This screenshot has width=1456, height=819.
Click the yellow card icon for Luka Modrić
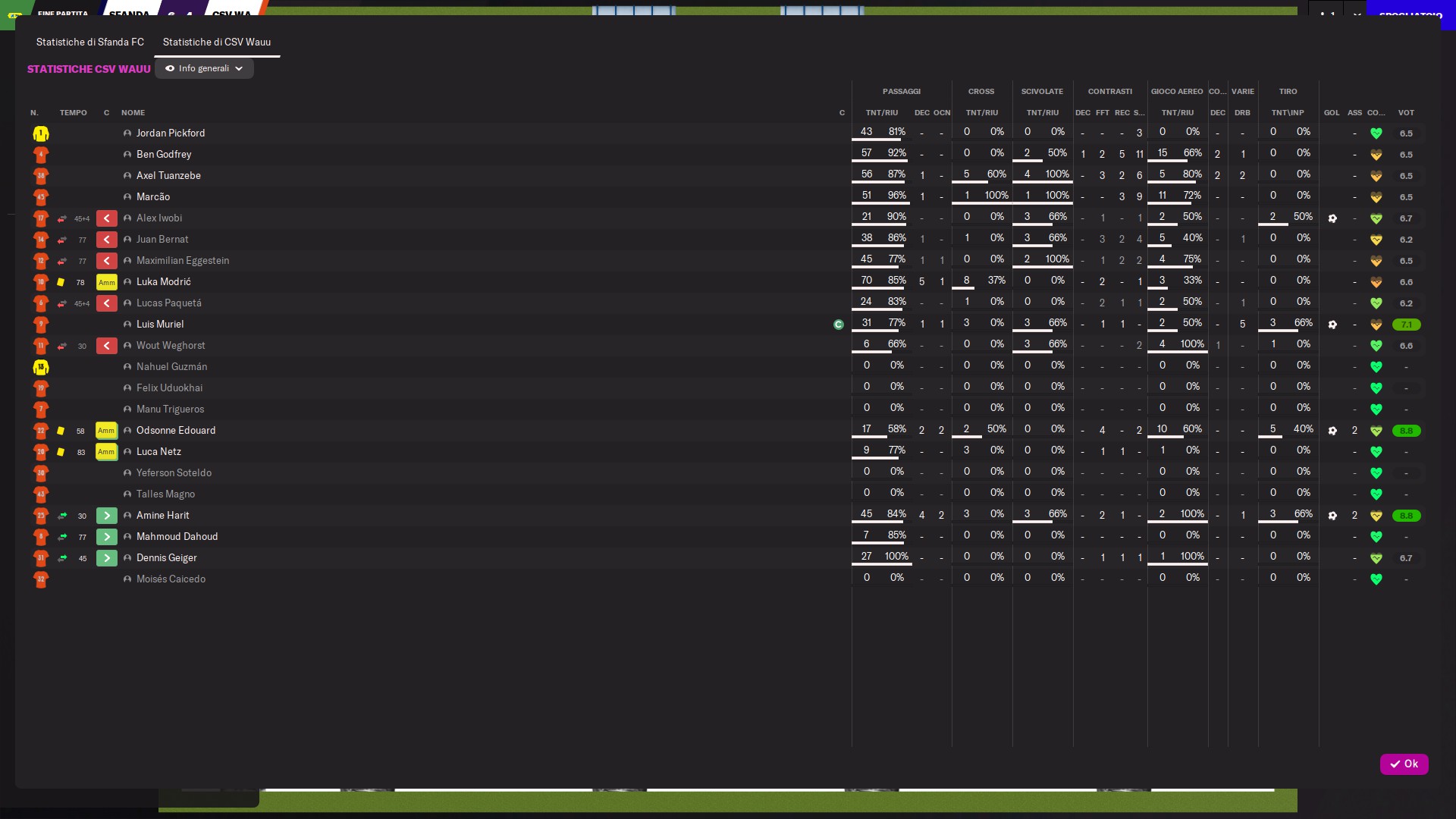[x=61, y=282]
